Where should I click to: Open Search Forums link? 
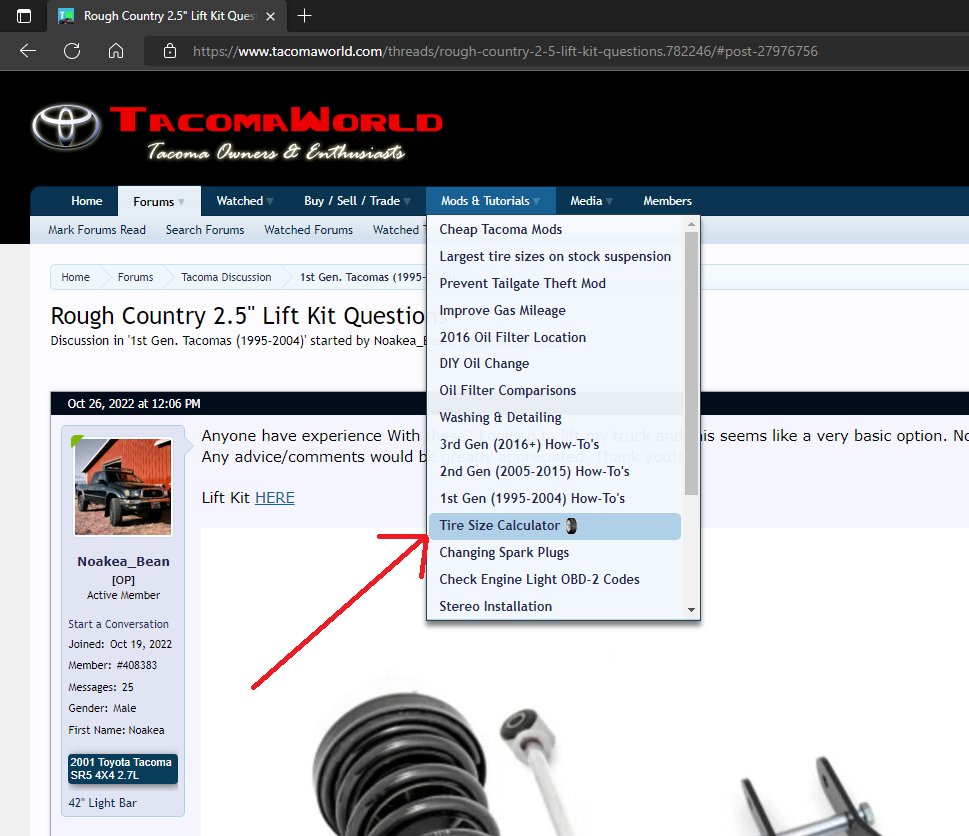[x=205, y=230]
